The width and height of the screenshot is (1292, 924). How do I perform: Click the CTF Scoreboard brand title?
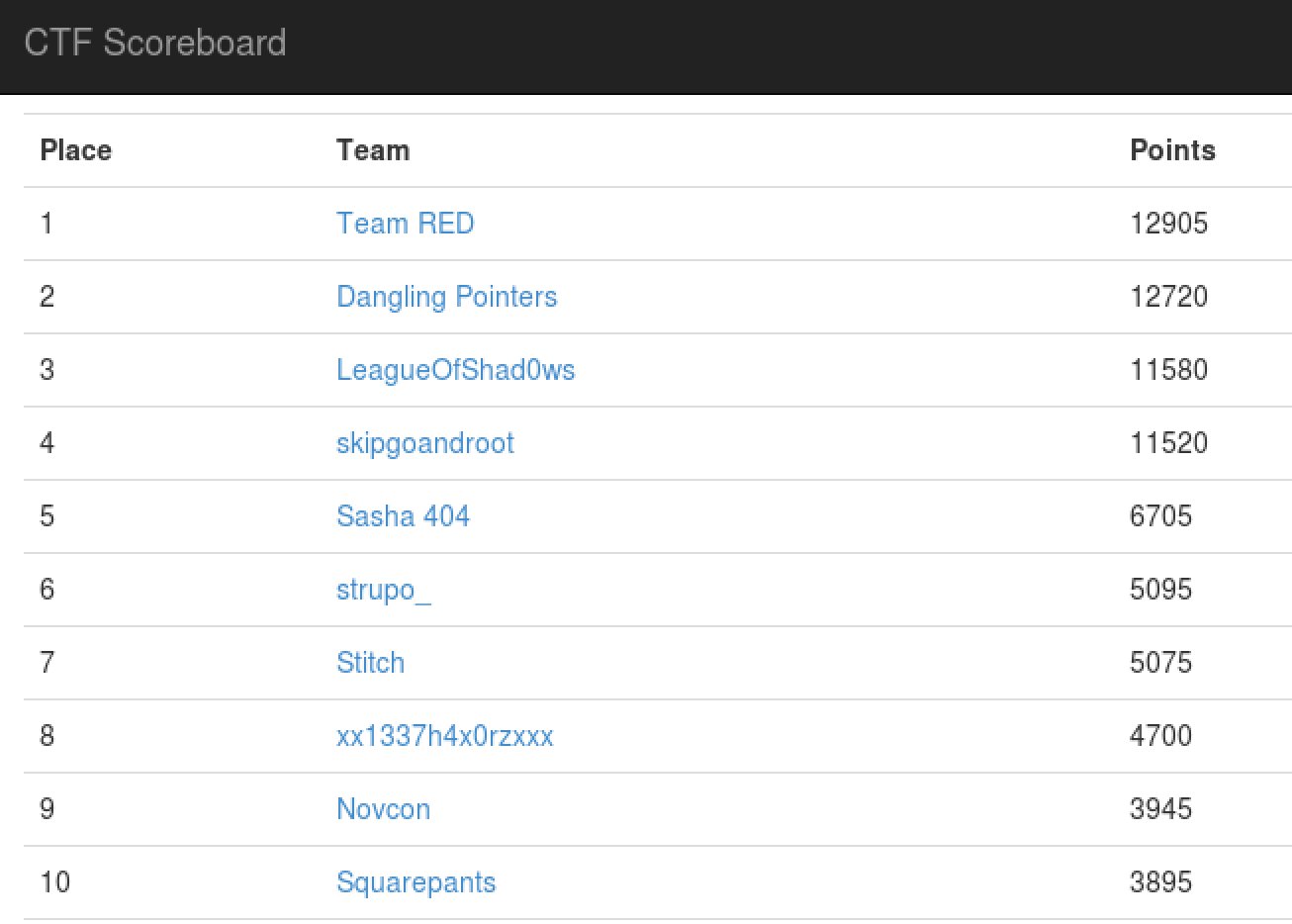point(155,43)
